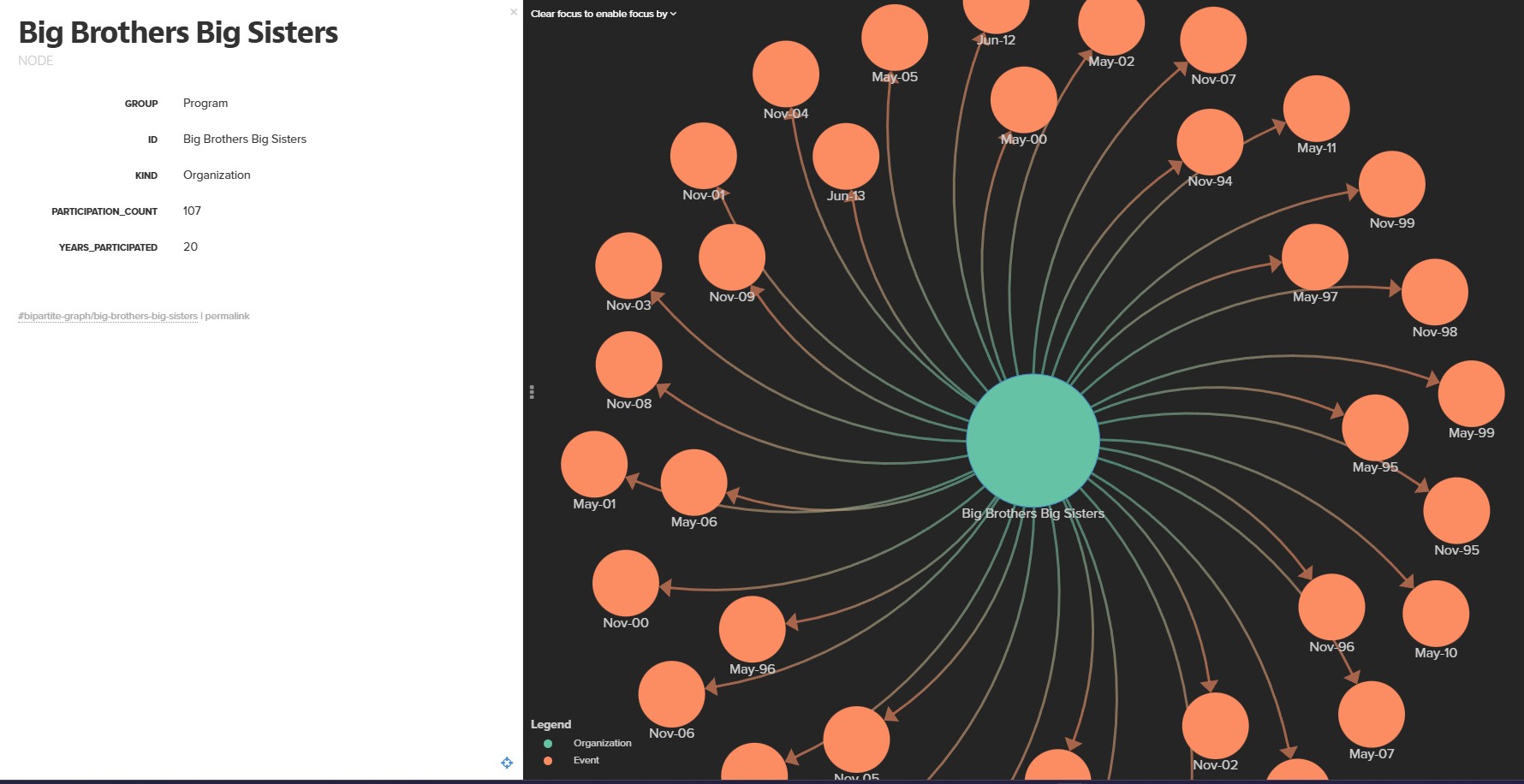
Task: Close the Big Brothers Big Sisters profile panel
Action: click(514, 12)
